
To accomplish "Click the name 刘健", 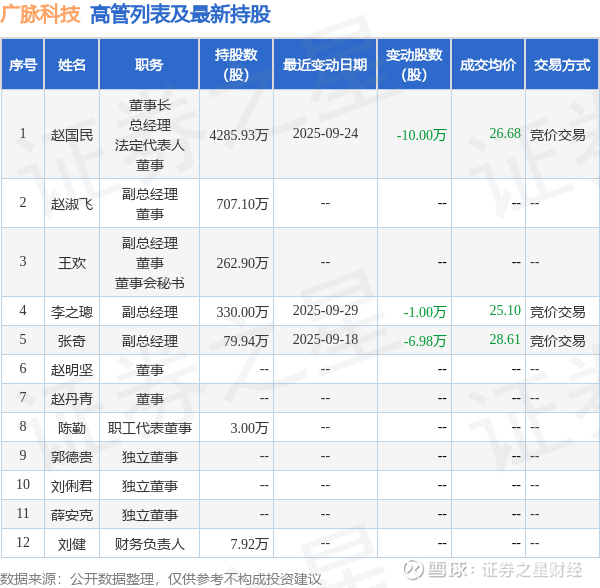I will pyautogui.click(x=72, y=544).
